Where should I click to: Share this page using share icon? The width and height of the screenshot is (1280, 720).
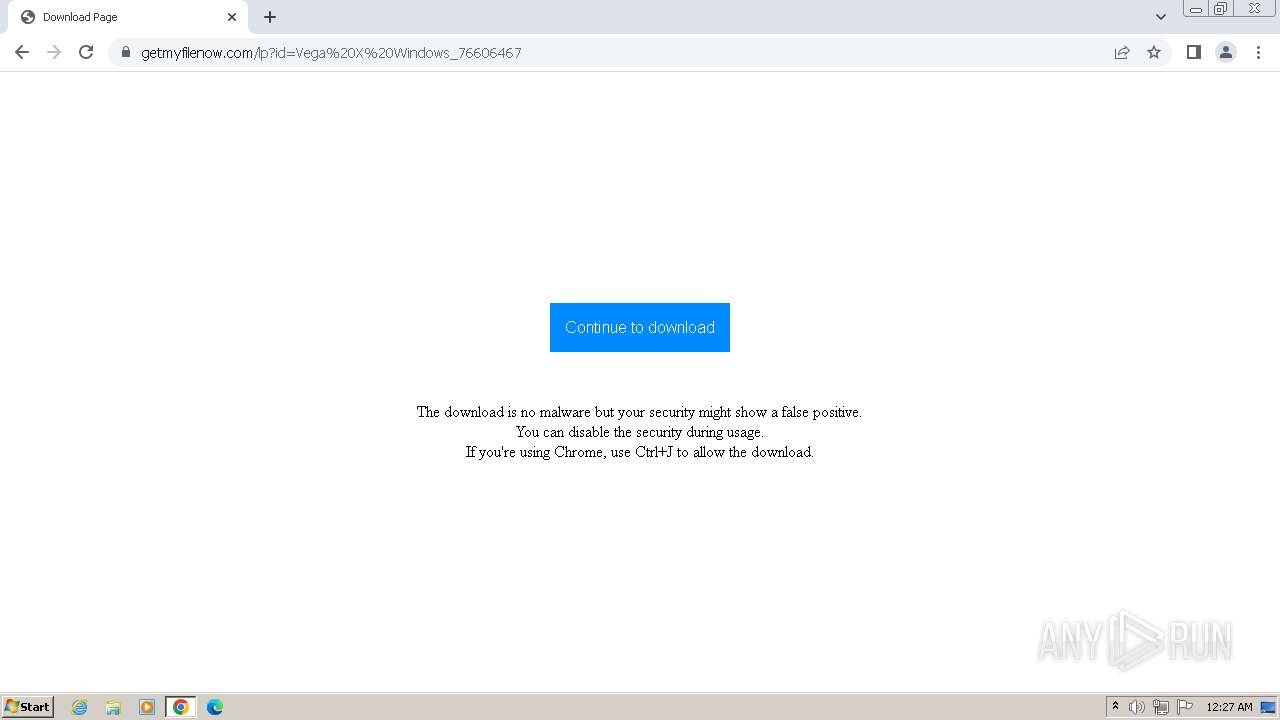(1122, 52)
